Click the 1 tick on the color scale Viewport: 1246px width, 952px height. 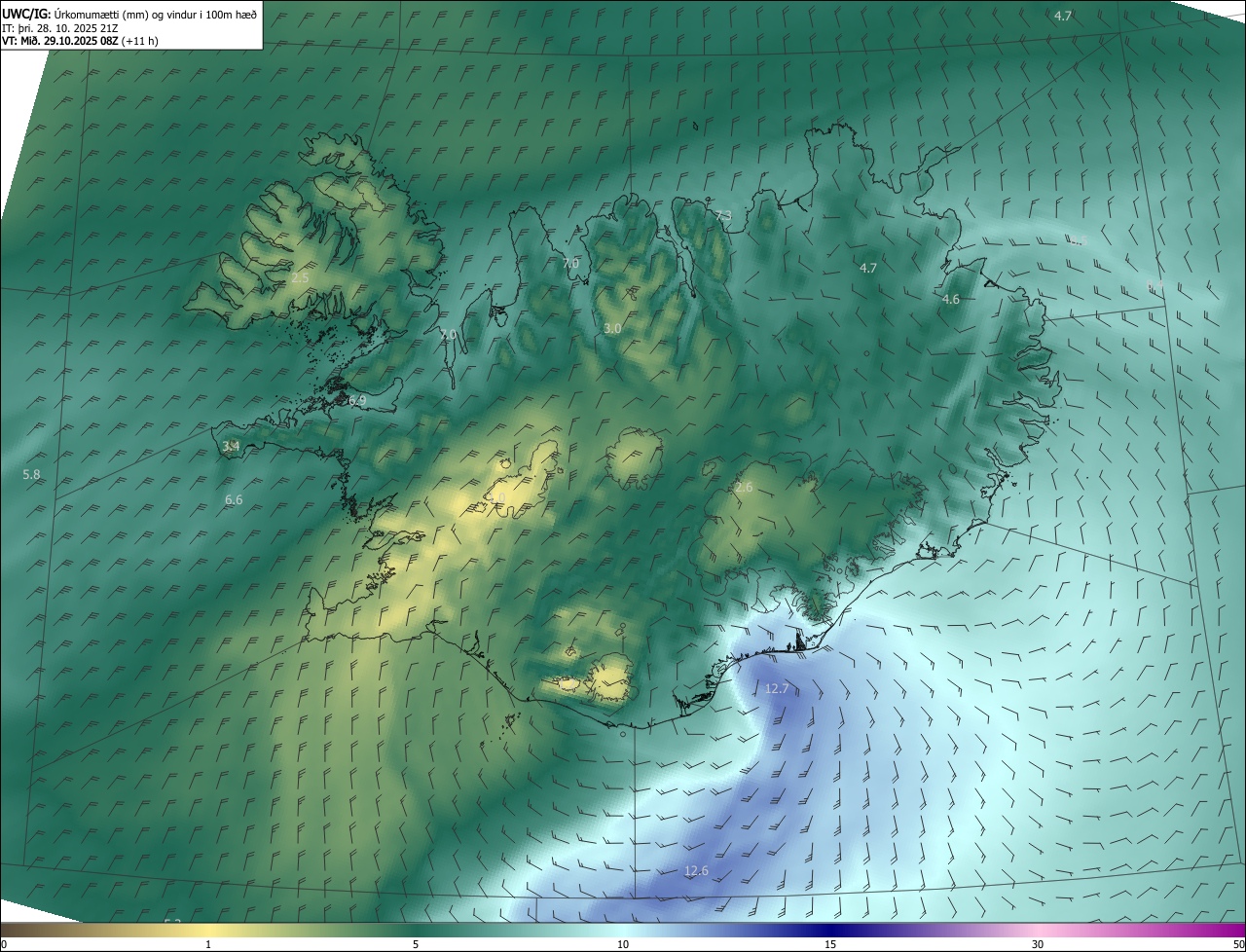pyautogui.click(x=208, y=944)
